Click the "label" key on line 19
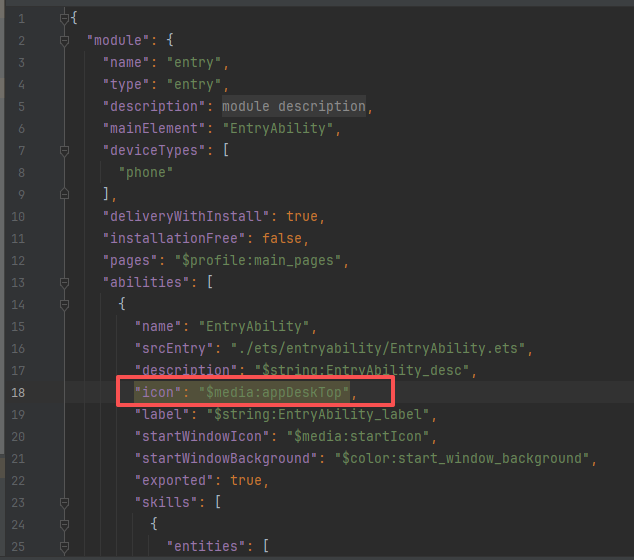 (162, 414)
